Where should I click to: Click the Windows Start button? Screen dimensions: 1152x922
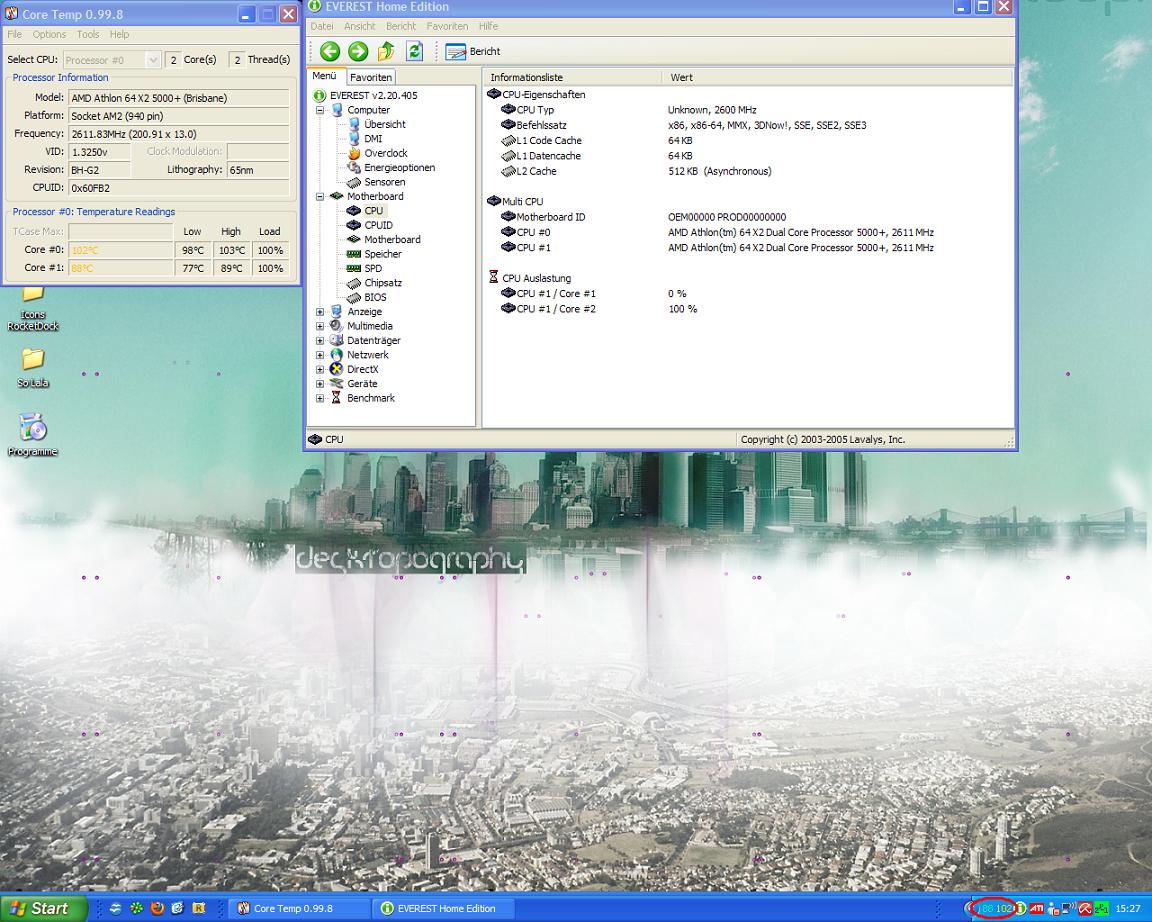(43, 909)
